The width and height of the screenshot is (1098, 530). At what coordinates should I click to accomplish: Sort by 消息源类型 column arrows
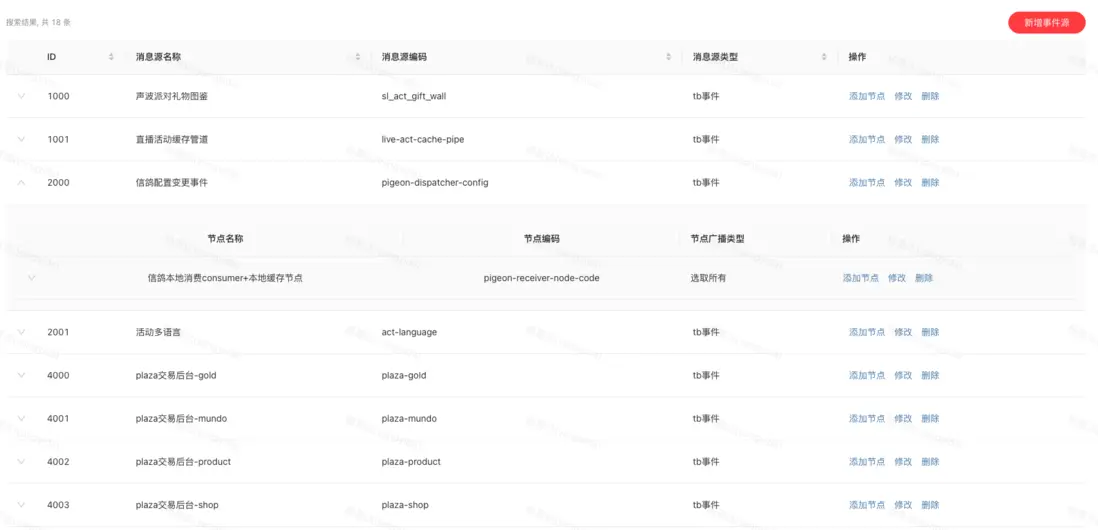click(x=824, y=57)
